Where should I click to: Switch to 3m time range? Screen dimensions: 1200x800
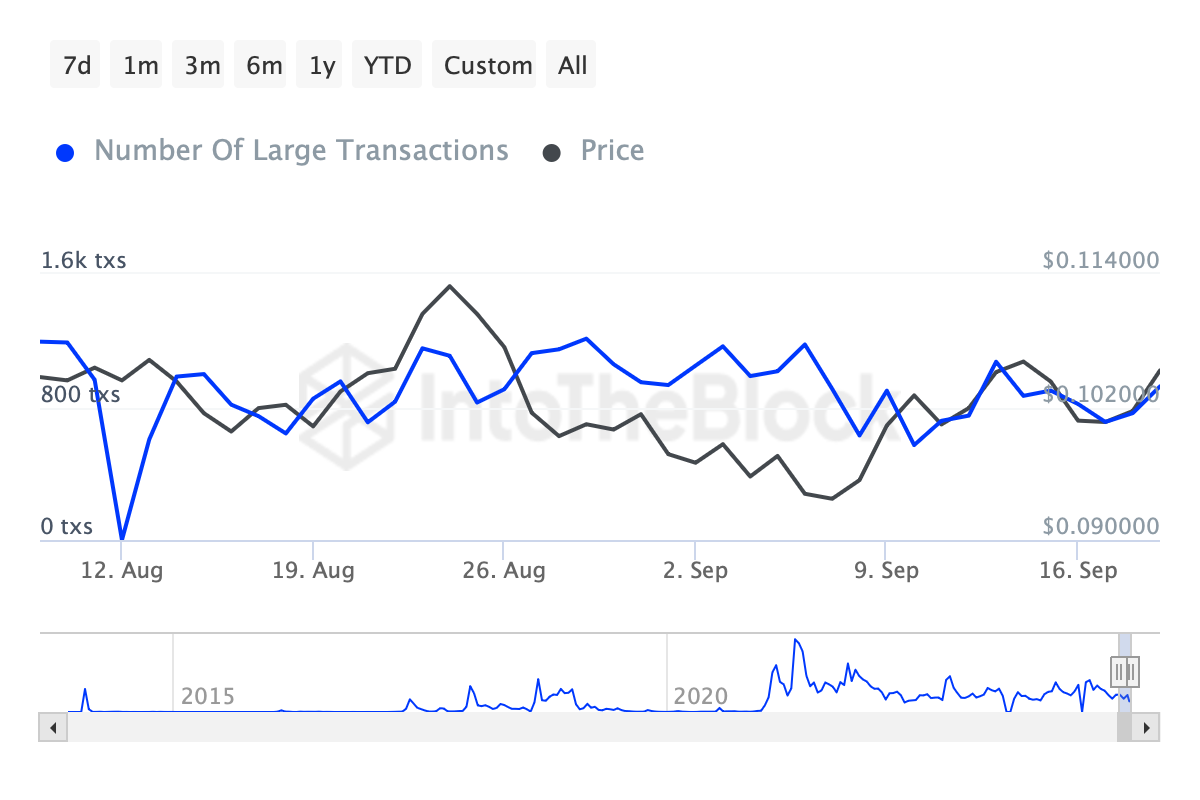202,65
